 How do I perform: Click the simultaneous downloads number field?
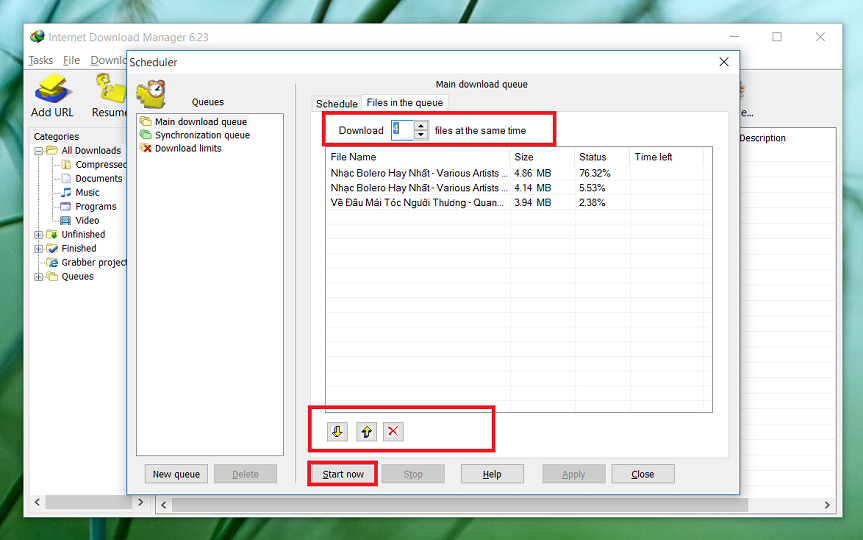pos(402,130)
